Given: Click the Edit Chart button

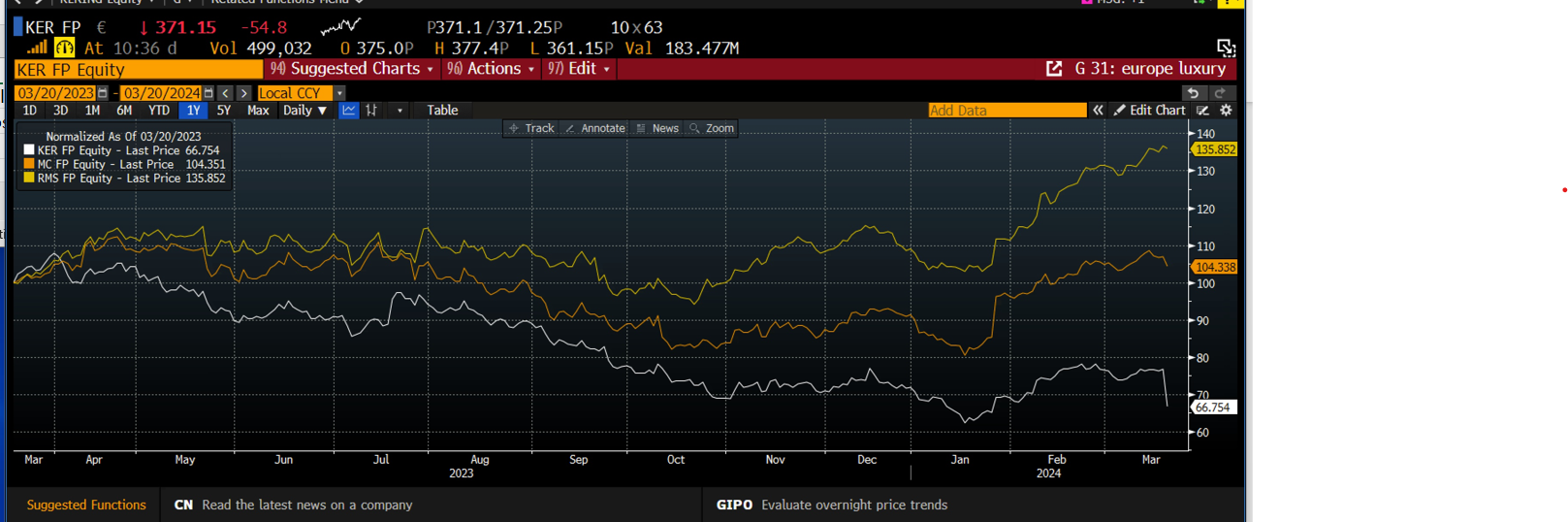Looking at the screenshot, I should pyautogui.click(x=1149, y=111).
